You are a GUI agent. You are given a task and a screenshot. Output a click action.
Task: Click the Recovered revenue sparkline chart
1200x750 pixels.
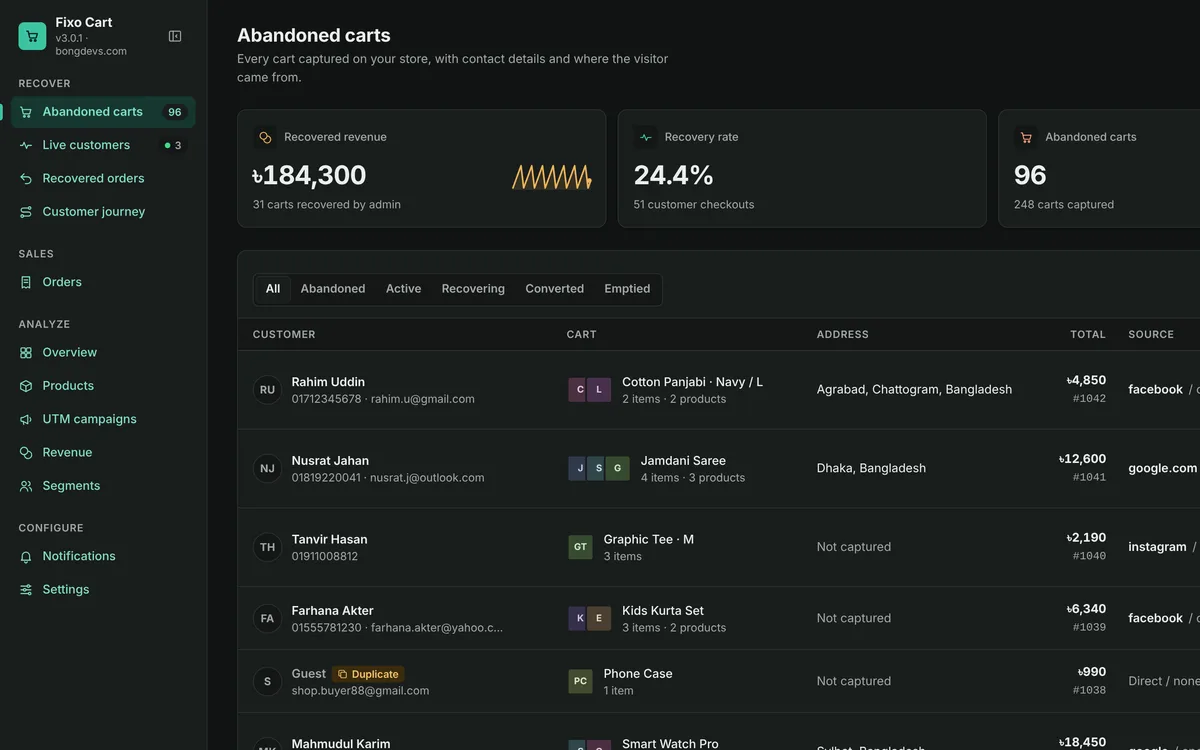[552, 177]
